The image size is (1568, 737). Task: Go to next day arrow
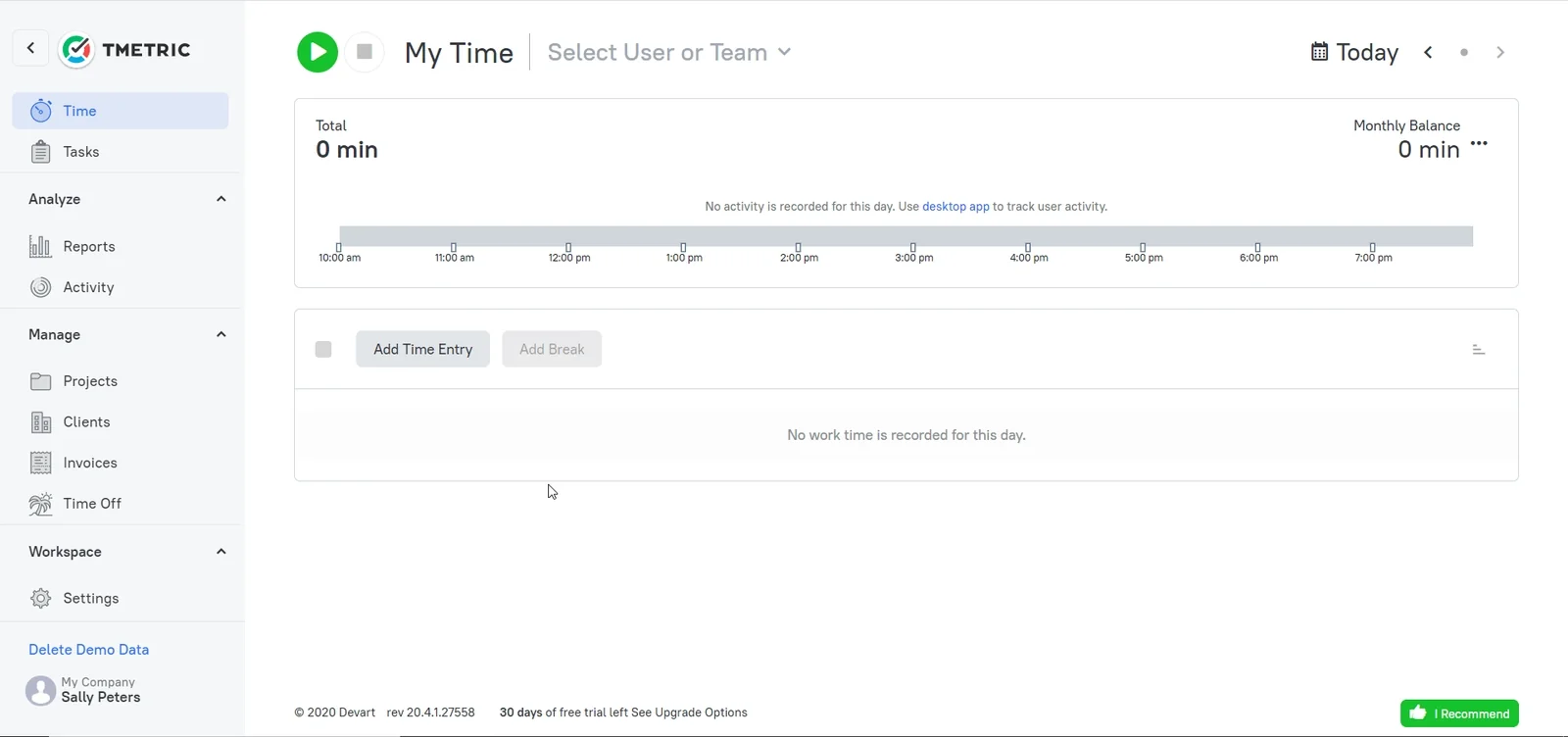pos(1500,52)
